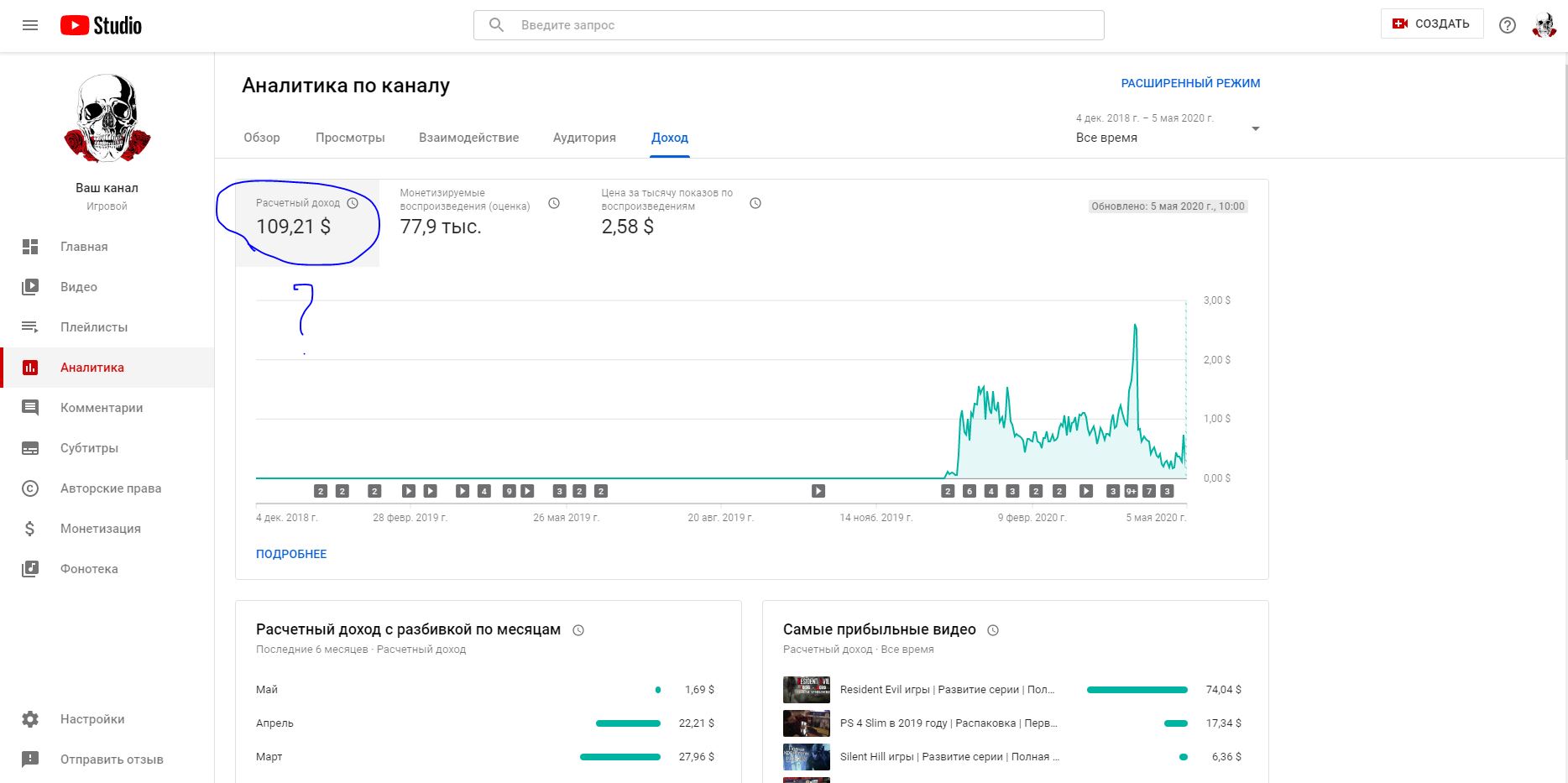Screen dimensions: 1568x783
Task: Click the ПОДРОБНЕЕ link under chart
Action: 291,554
